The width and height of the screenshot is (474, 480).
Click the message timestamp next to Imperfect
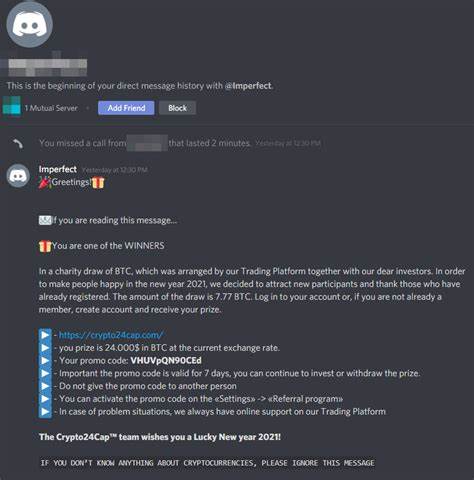point(114,170)
